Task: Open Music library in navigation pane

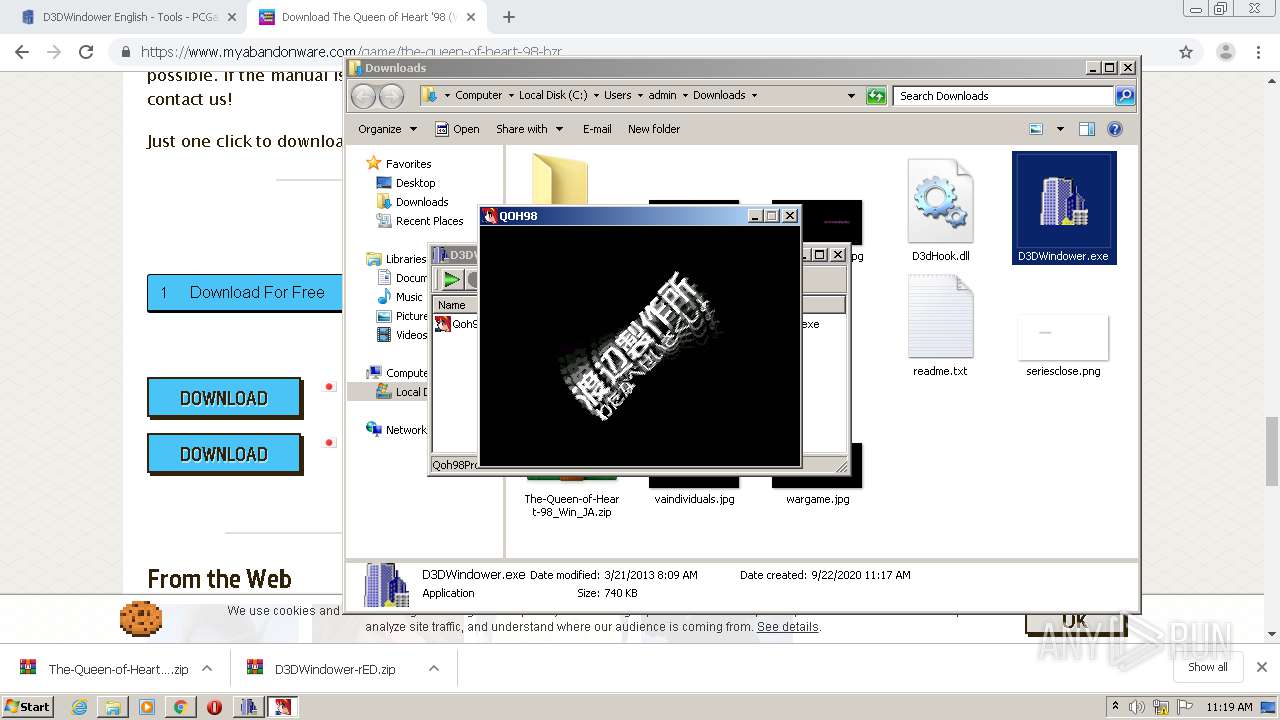Action: coord(400,297)
